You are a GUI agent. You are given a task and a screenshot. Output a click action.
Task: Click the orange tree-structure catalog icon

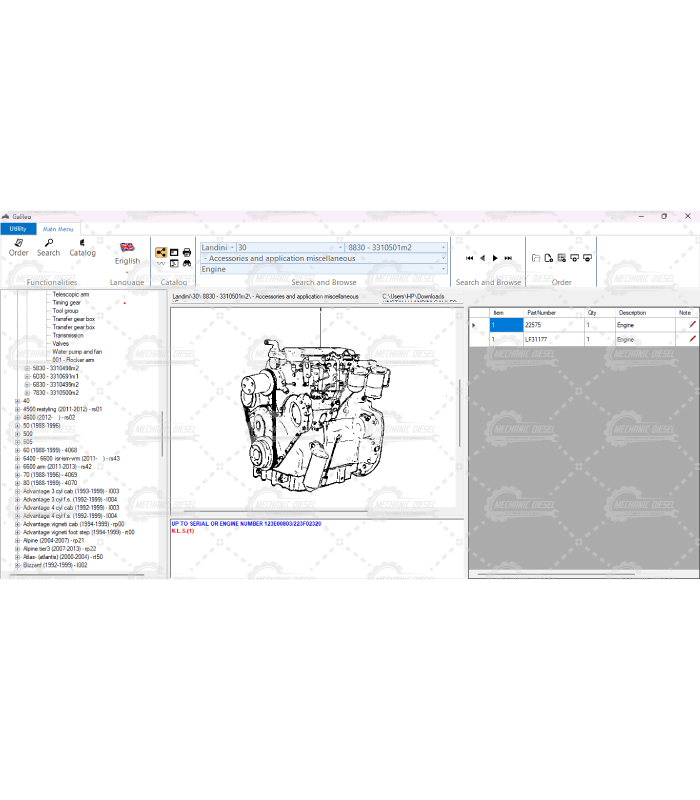point(160,252)
